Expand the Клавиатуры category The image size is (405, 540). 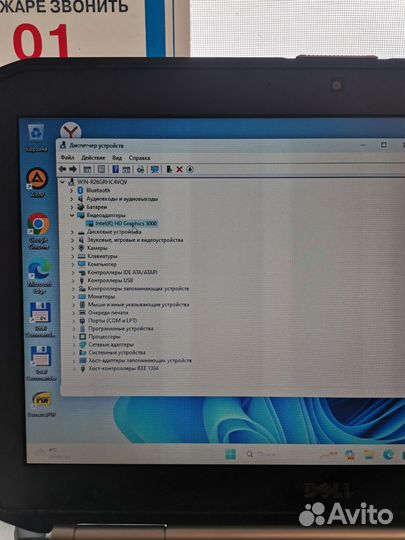[73, 256]
